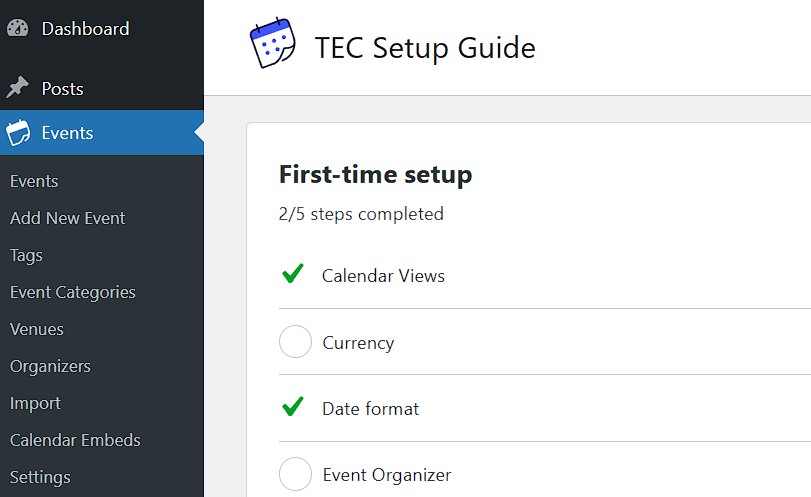Navigate to the Venues page
811x497 pixels.
tap(37, 329)
